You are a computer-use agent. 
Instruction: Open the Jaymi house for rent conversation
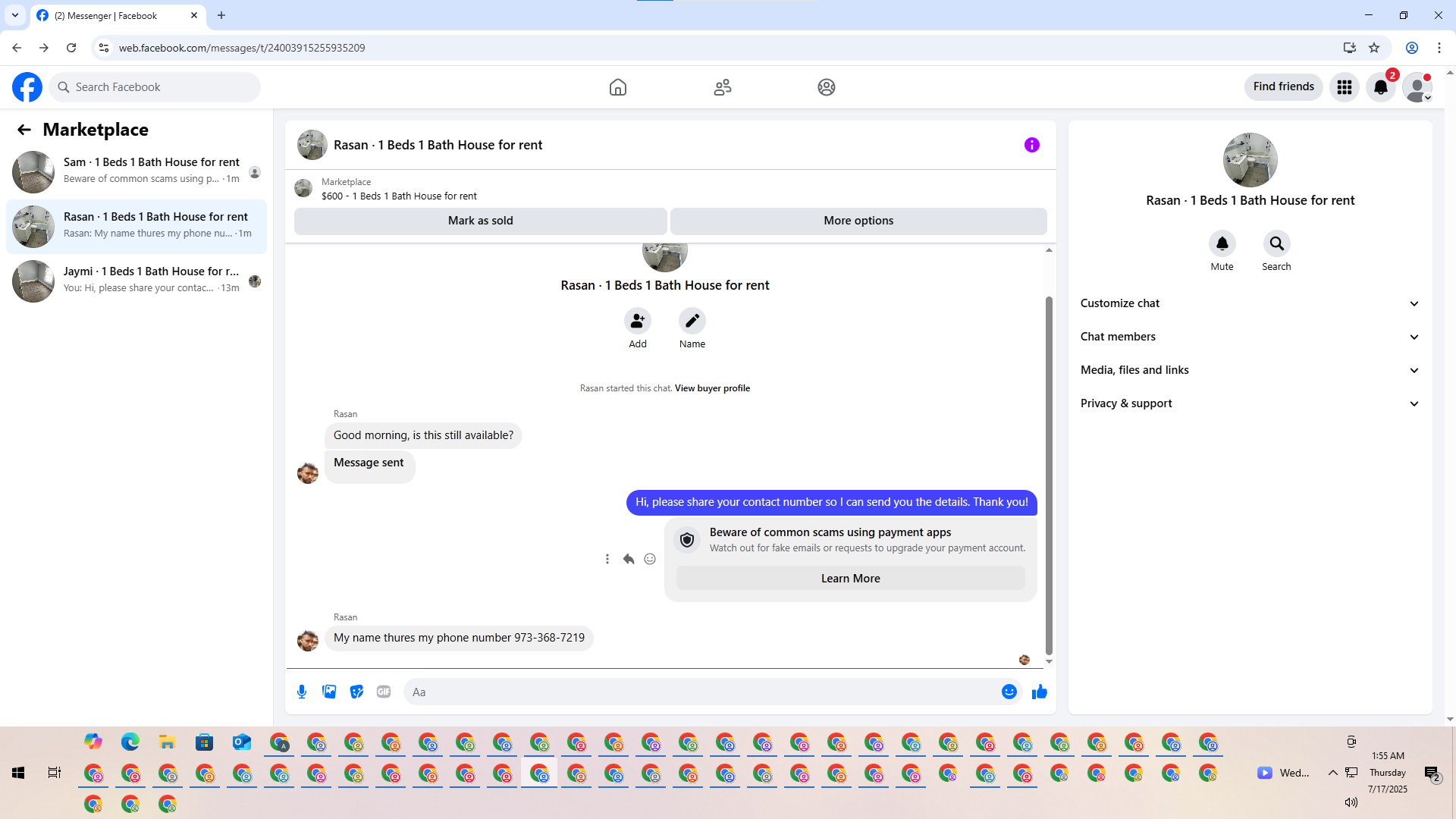click(x=136, y=281)
